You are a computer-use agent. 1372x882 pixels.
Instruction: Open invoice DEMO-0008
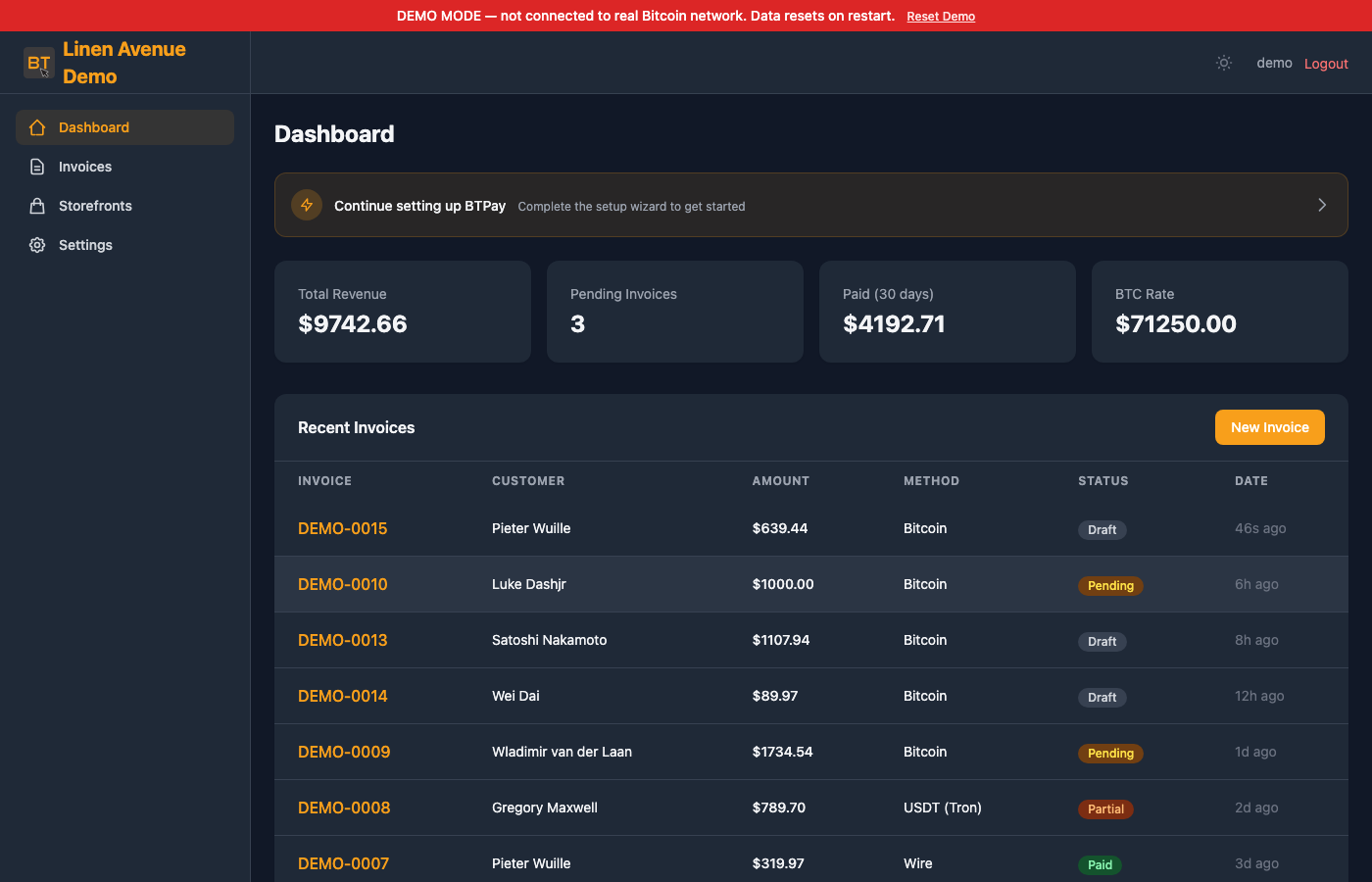(x=344, y=808)
